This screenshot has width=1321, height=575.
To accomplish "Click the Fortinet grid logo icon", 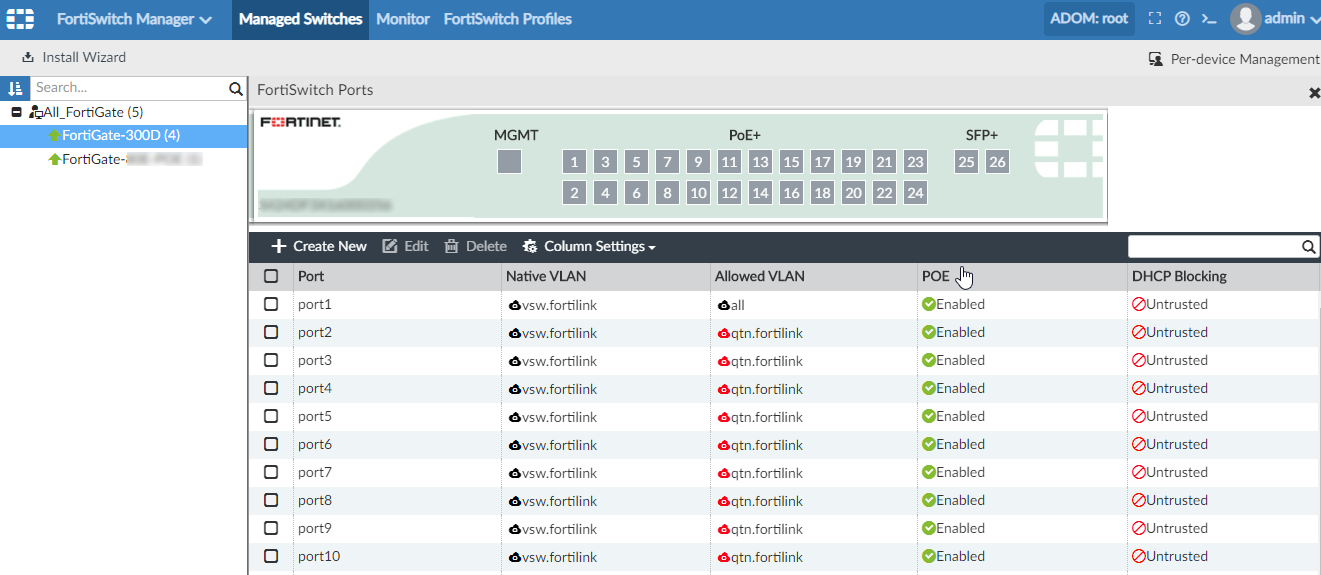I will [20, 19].
